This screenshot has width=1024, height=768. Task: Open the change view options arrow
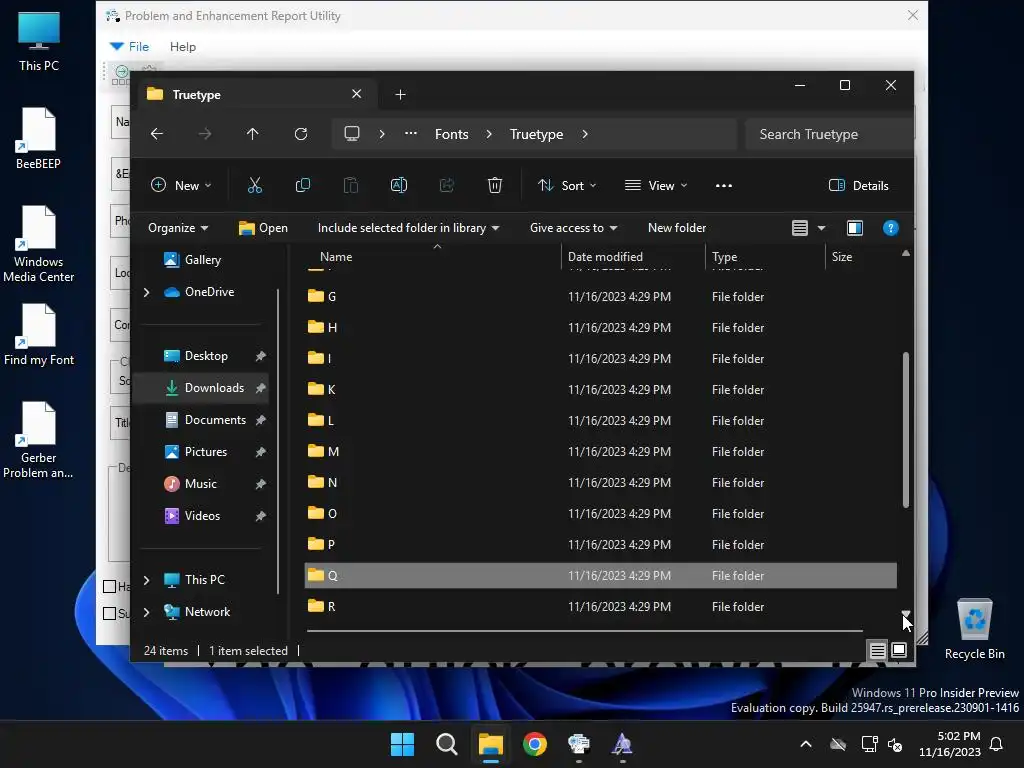822,228
